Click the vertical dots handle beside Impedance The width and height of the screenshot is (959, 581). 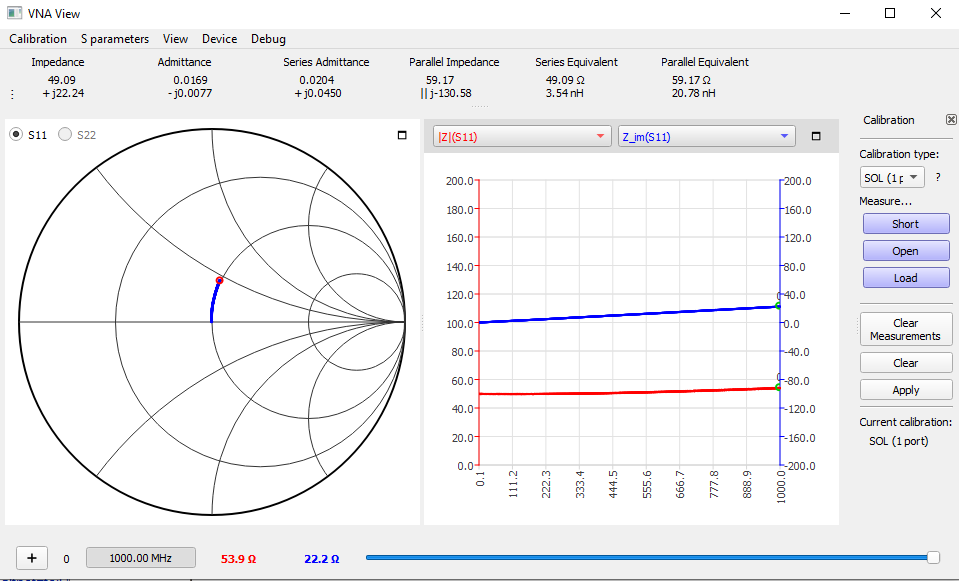(13, 94)
